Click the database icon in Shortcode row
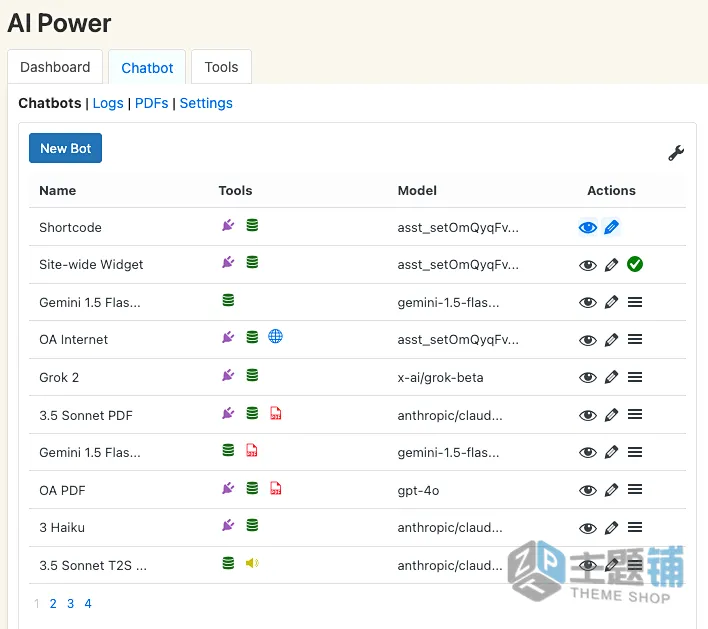708x629 pixels. tap(252, 225)
